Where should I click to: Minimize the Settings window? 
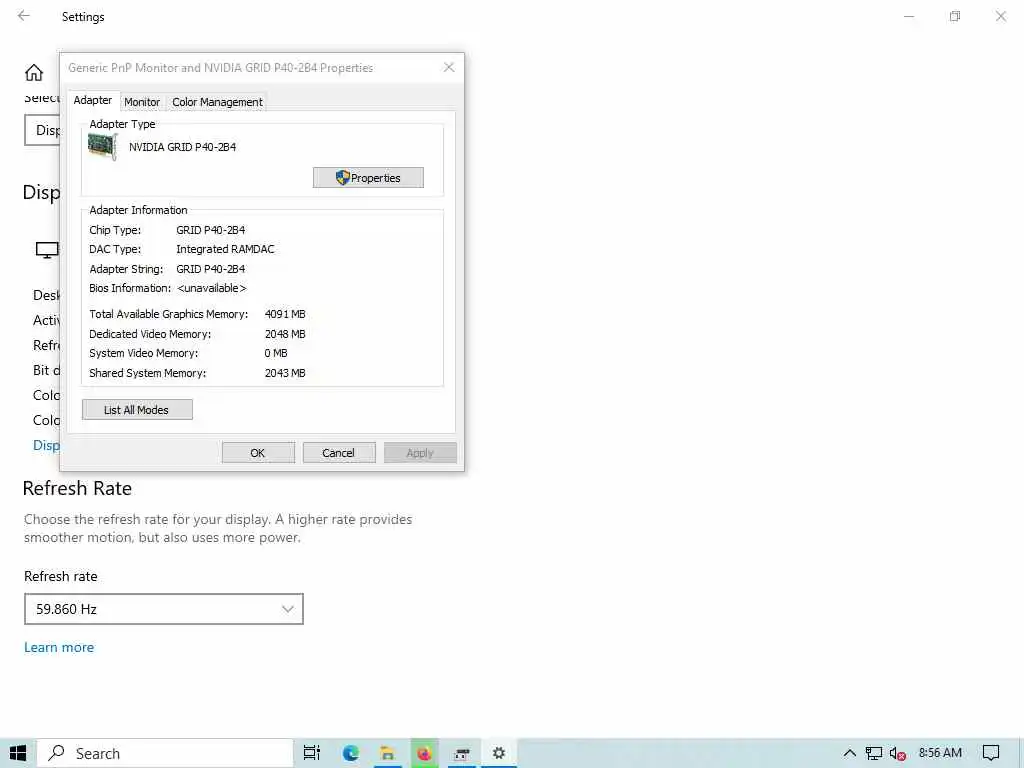pos(908,16)
